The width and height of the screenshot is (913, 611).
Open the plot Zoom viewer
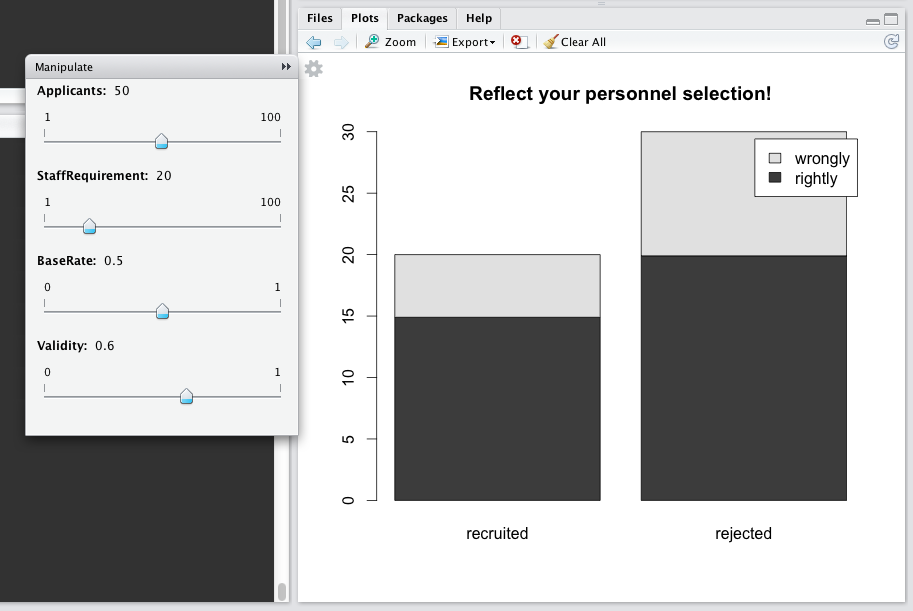pyautogui.click(x=390, y=42)
